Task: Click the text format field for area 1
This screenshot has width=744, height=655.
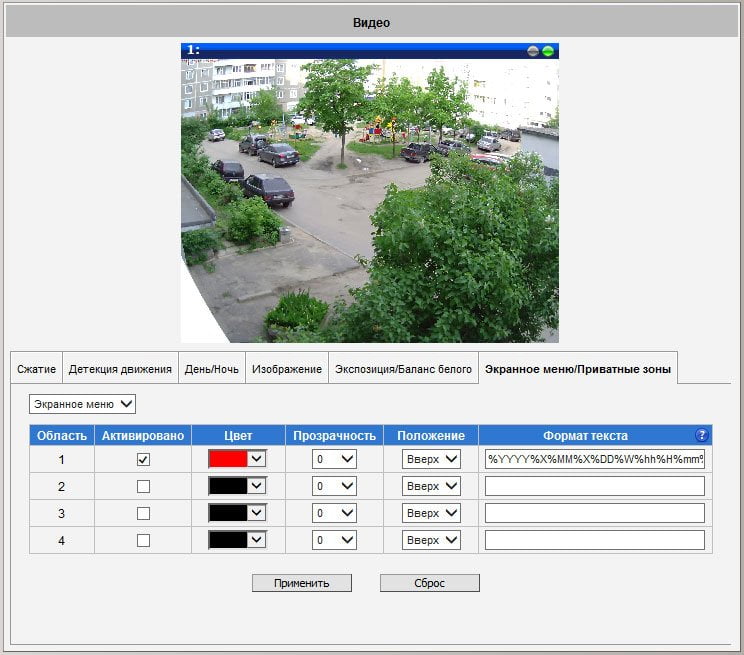Action: 595,459
